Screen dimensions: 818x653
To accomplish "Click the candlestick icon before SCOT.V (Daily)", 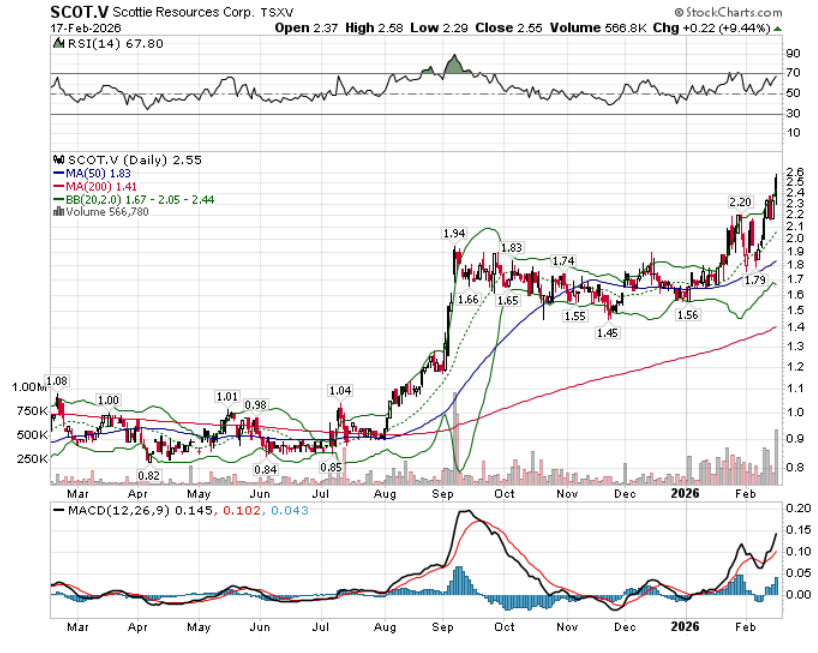I will (59, 160).
